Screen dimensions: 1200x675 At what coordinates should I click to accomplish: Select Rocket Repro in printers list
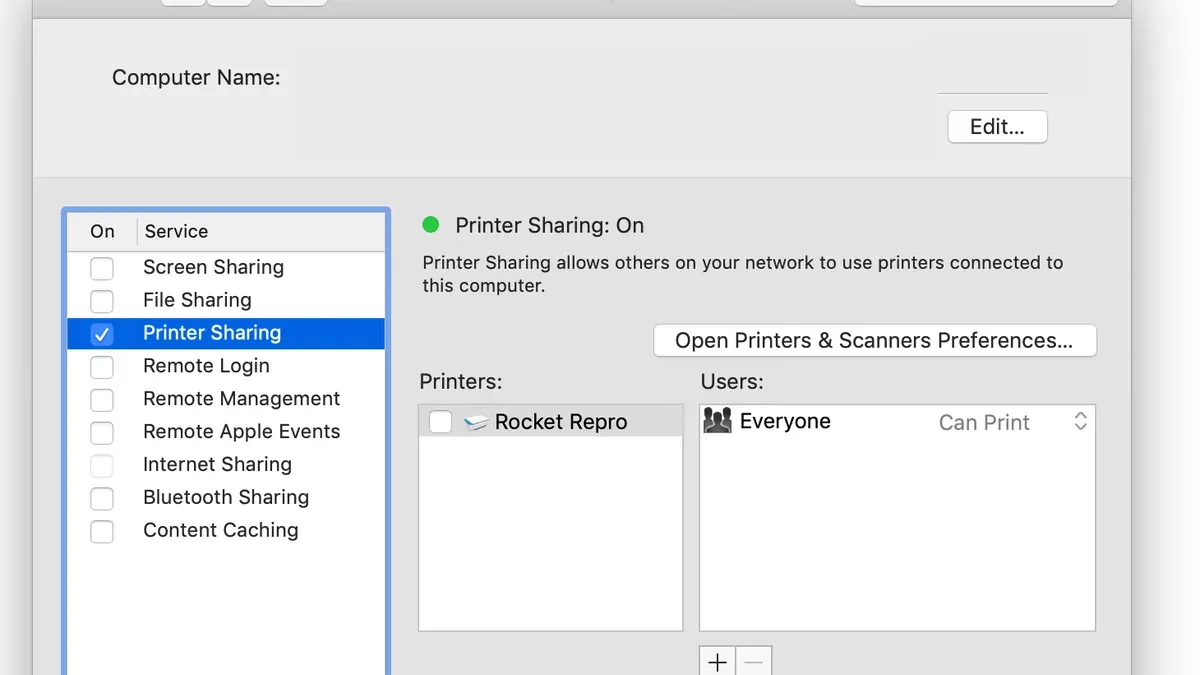point(550,422)
